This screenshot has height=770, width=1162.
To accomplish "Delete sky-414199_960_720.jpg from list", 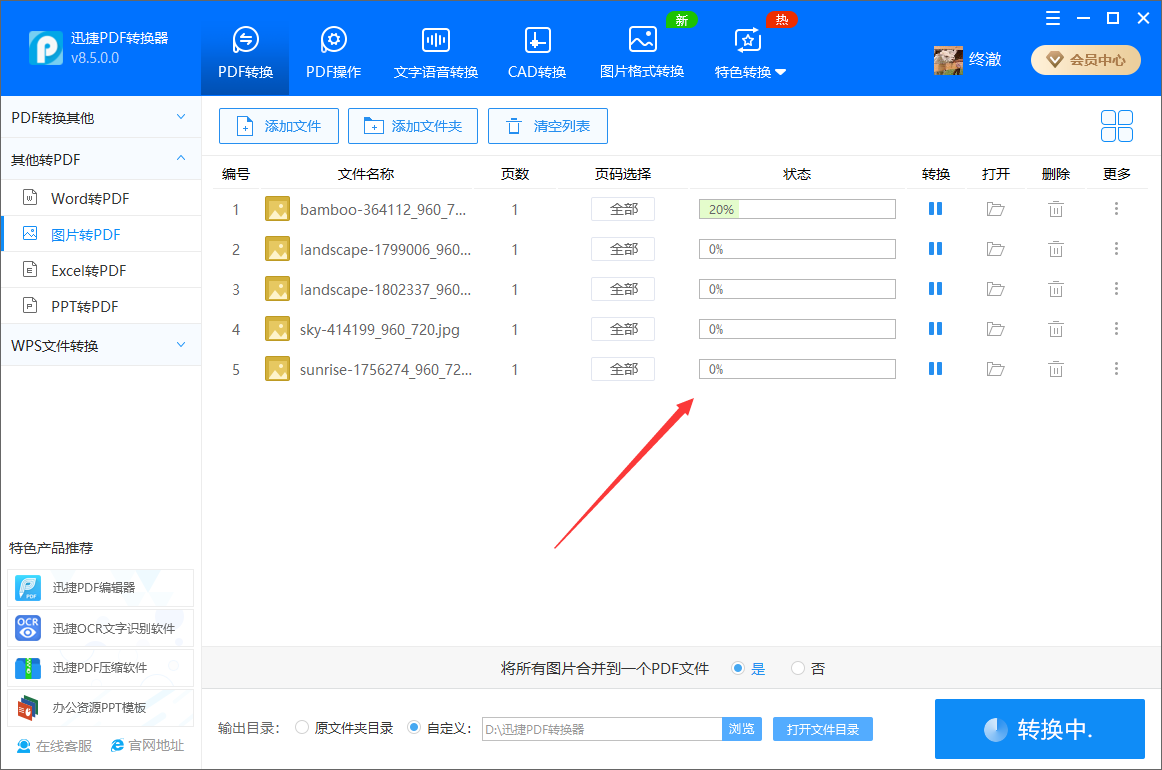I will [1055, 329].
